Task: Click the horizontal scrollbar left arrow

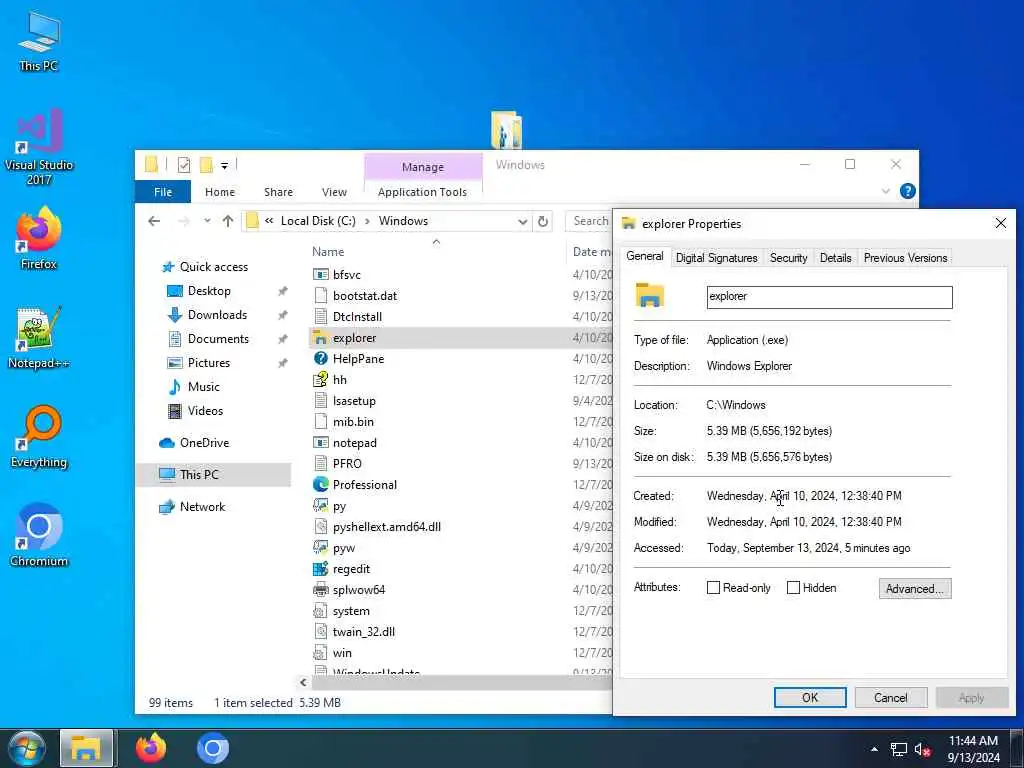Action: coord(303,682)
